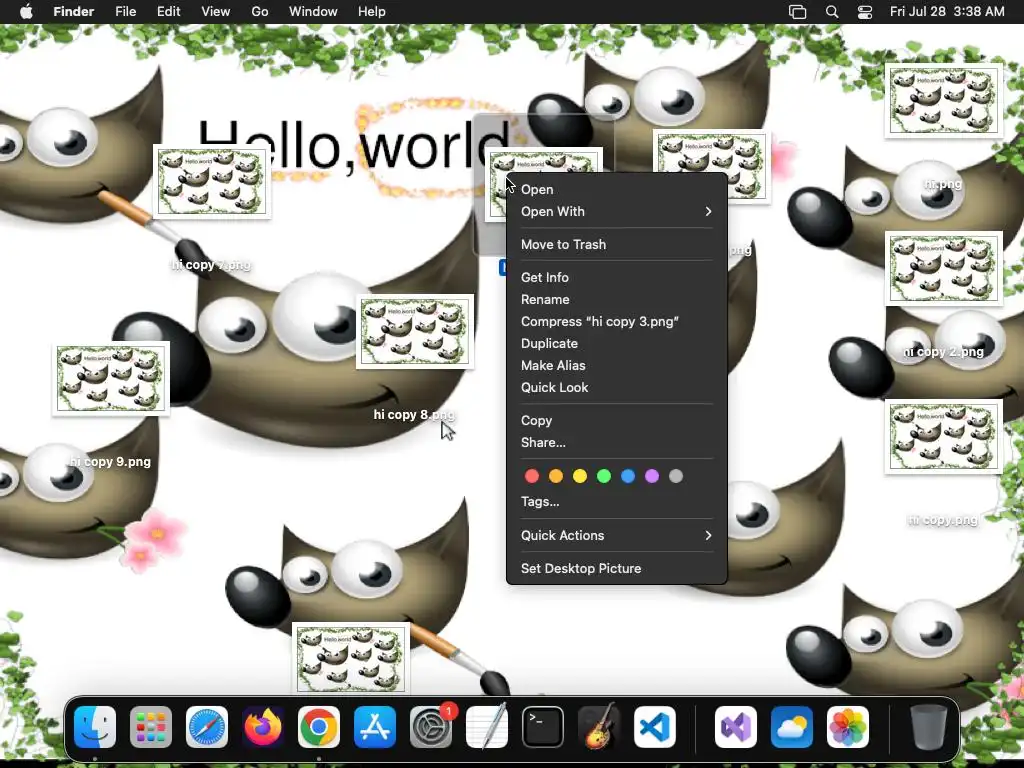The height and width of the screenshot is (768, 1024).
Task: Expand the Quick Actions submenu
Action: 616,536
